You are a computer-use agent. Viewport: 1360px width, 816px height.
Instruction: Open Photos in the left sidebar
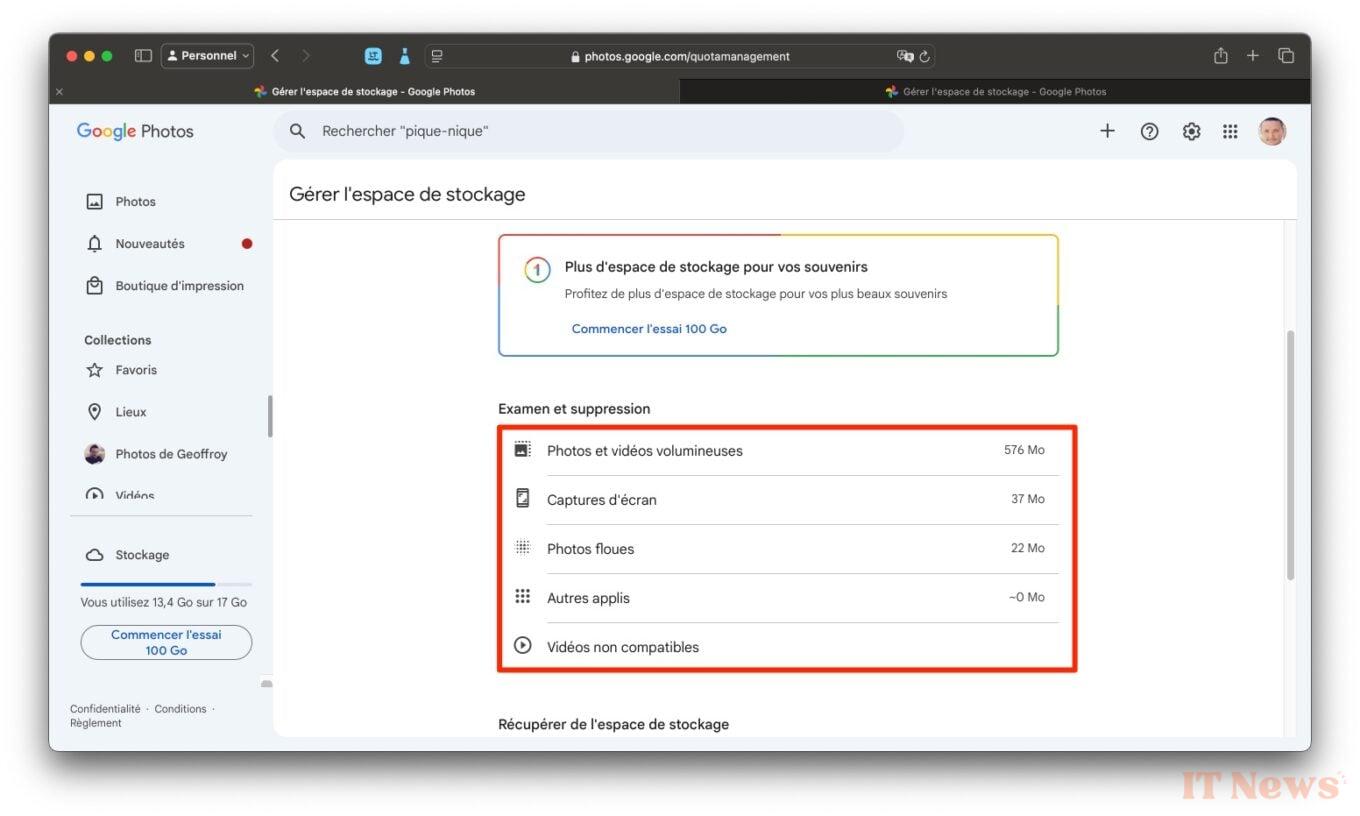(135, 202)
